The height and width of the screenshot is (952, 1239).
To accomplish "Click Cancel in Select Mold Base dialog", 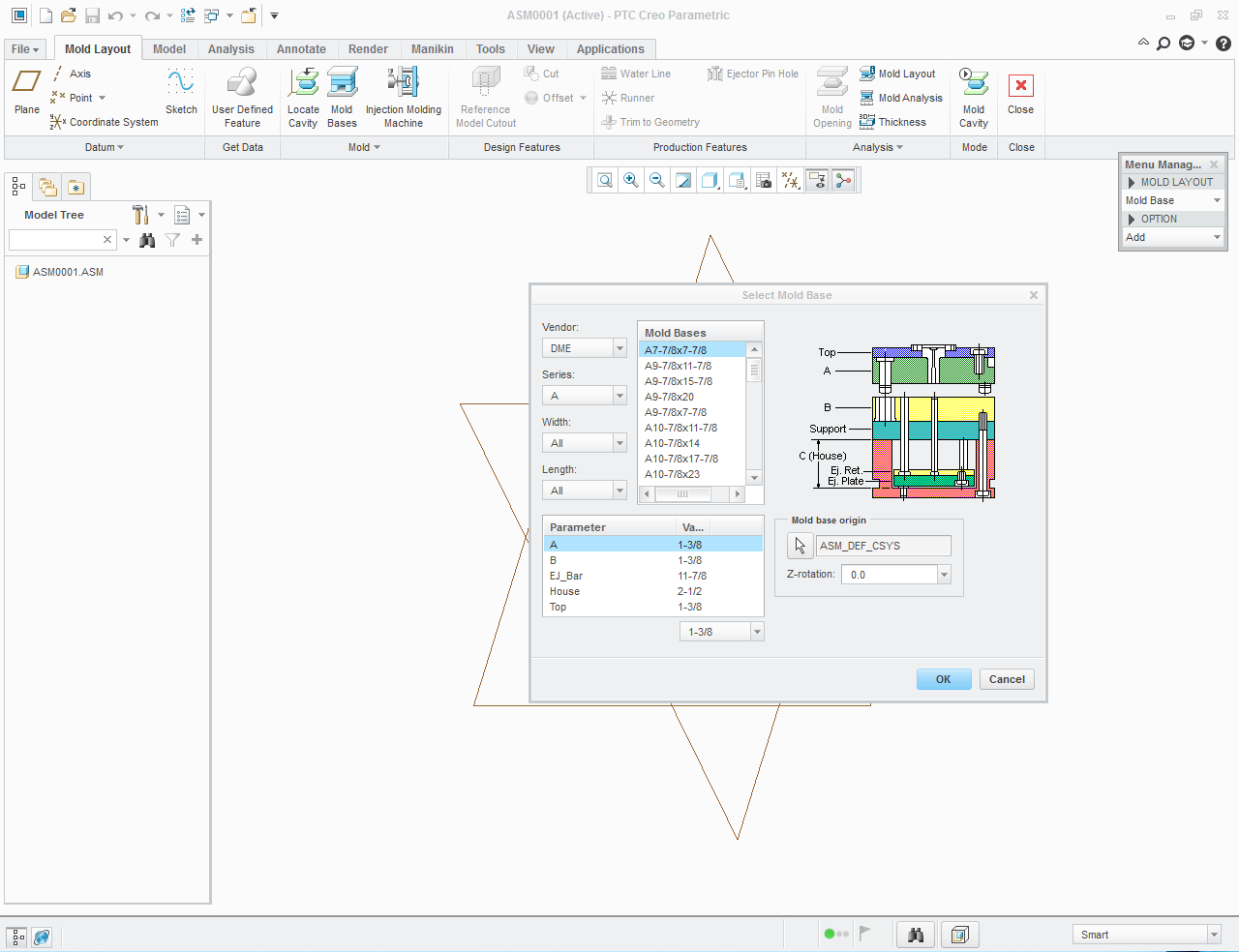I will point(1007,679).
